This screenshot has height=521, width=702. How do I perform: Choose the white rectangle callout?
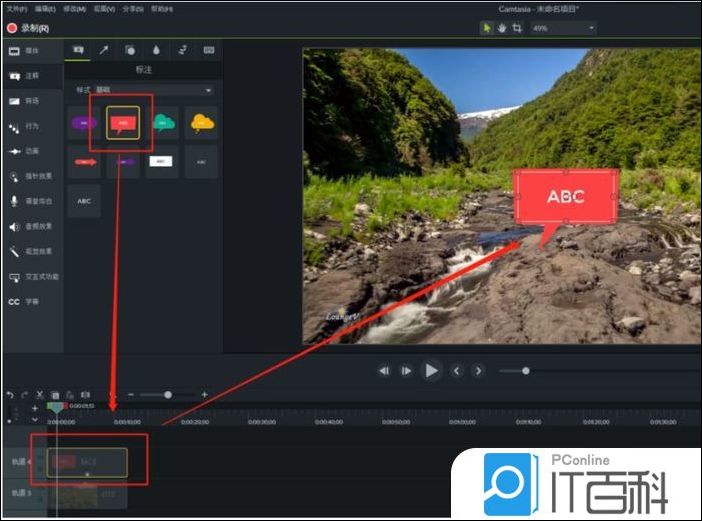tap(162, 162)
